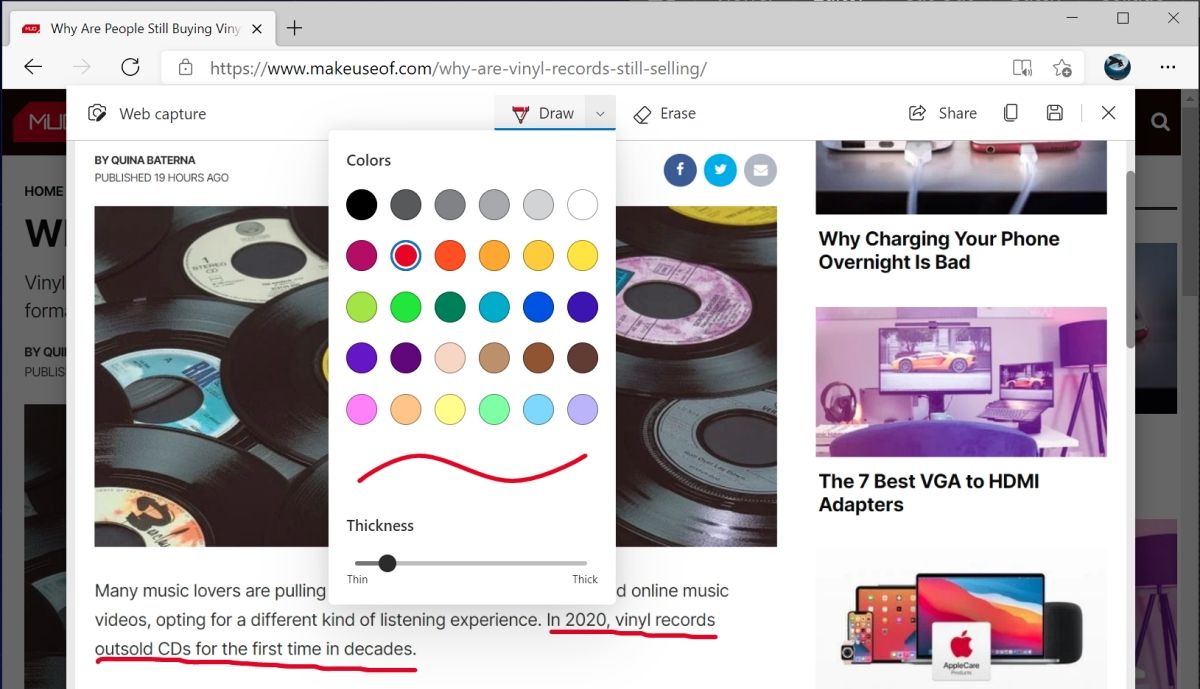Viewport: 1200px width, 689px height.
Task: Click the Twitter share icon
Action: tap(720, 170)
